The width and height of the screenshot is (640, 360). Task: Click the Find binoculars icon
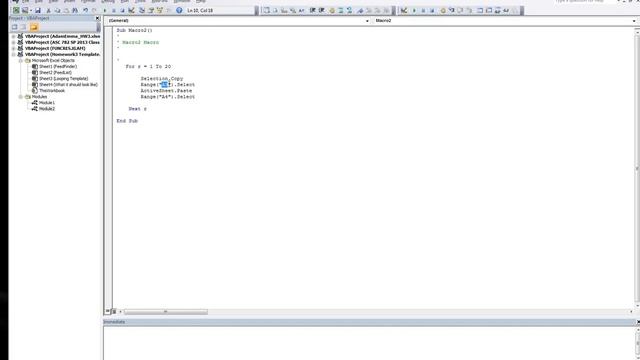[x=75, y=10]
